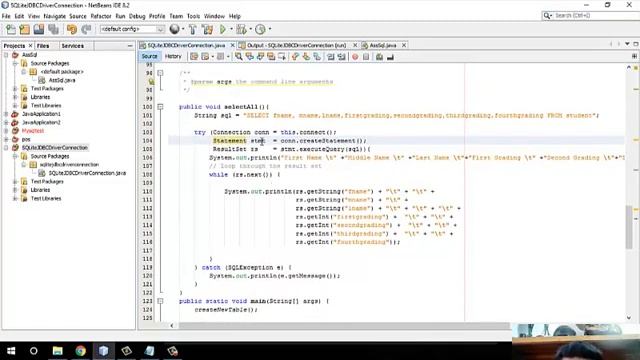This screenshot has width=640, height=360.
Task: Click the Open Project toolbar icon
Action: click(x=39, y=29)
